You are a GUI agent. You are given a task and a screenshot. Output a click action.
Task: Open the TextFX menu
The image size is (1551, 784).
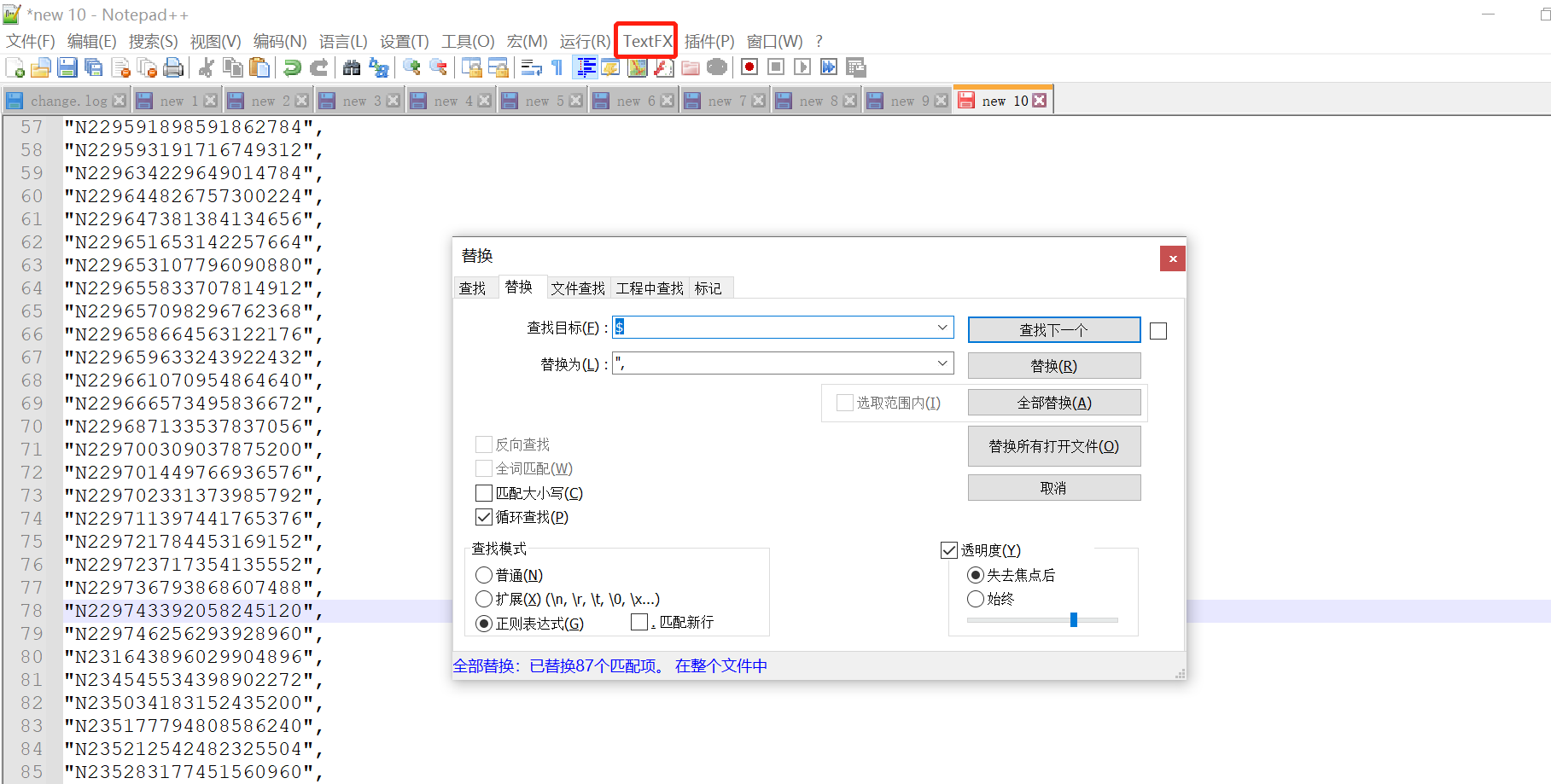click(647, 41)
